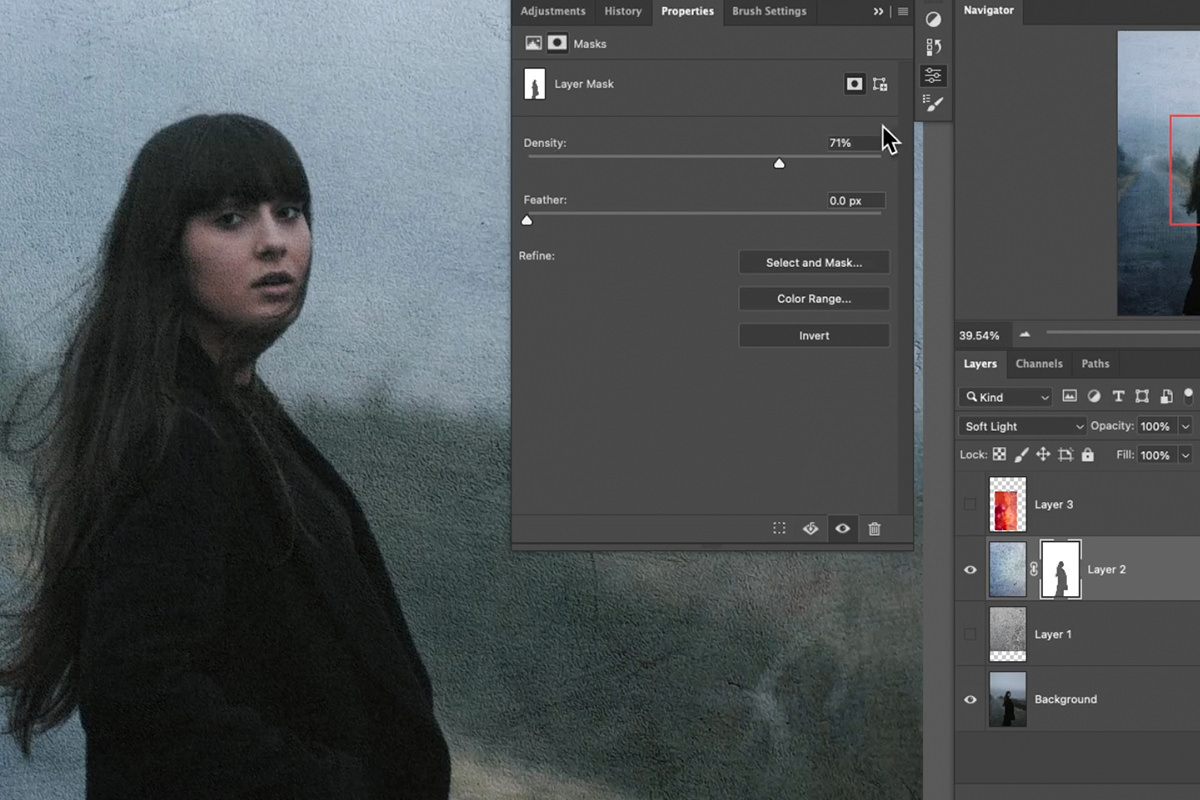
Task: Load selection from mask icon
Action: point(779,529)
